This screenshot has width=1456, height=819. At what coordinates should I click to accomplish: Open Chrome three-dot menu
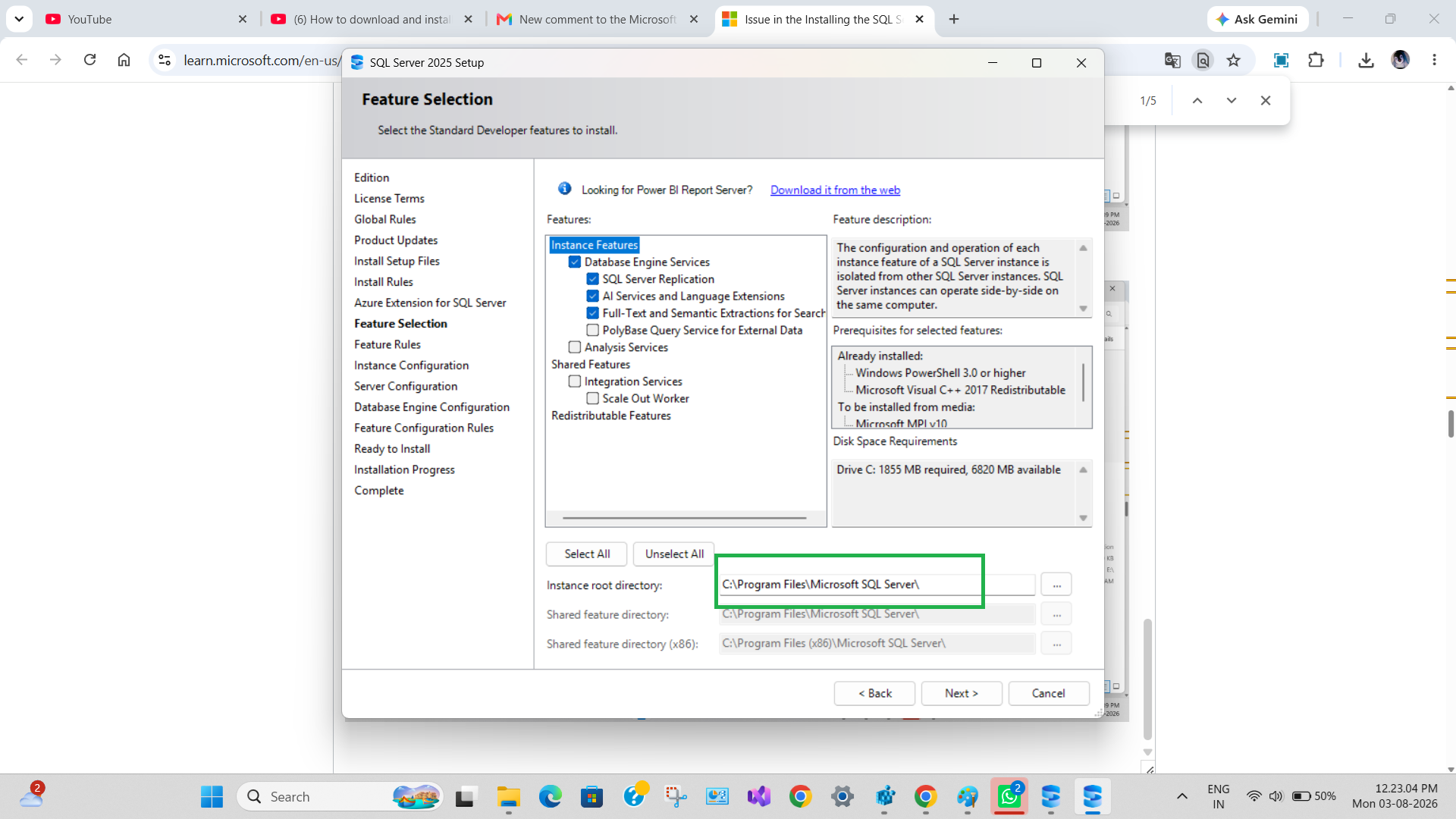(1434, 60)
